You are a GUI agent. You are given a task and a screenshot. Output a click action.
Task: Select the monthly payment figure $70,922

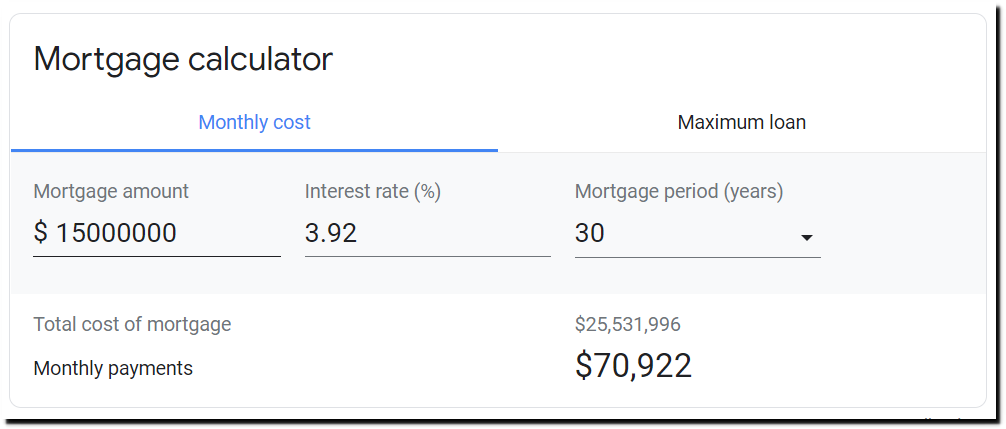click(633, 366)
